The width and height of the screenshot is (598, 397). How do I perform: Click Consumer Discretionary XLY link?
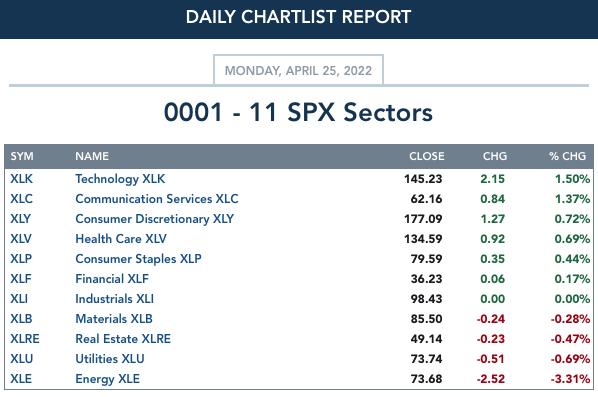click(x=154, y=219)
